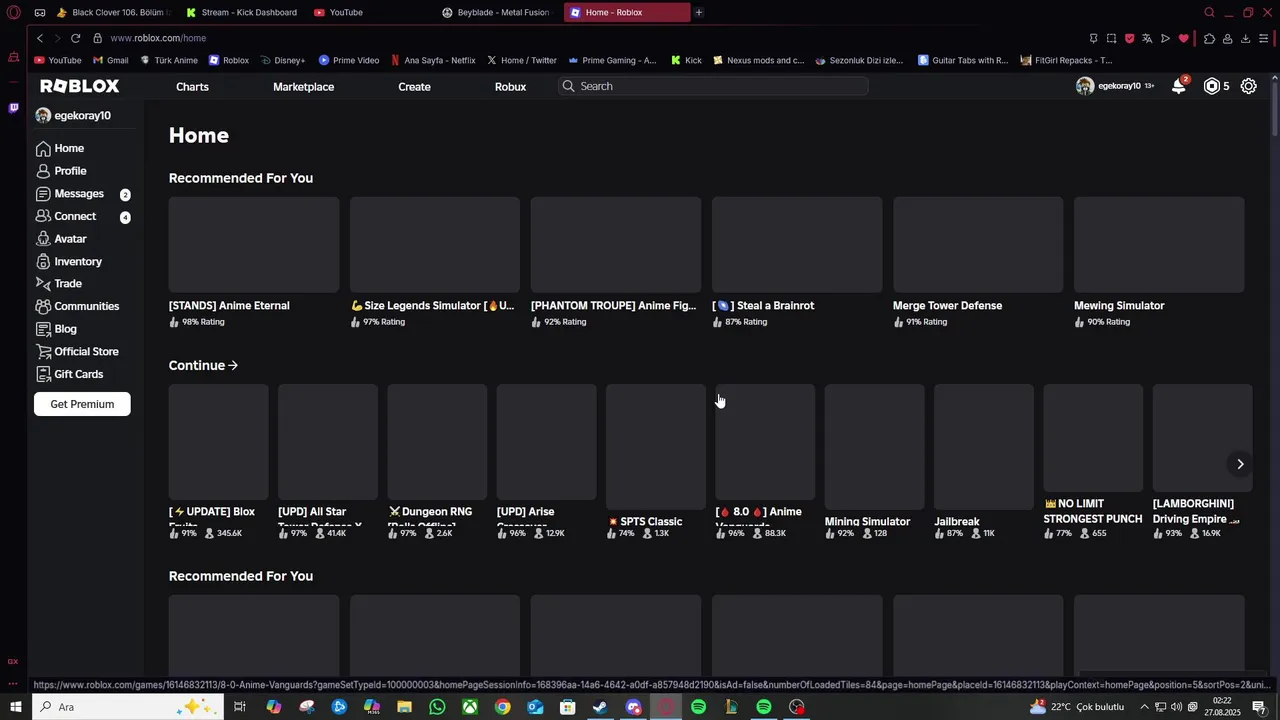Image resolution: width=1280 pixels, height=720 pixels.
Task: Open Blog in sidebar
Action: point(56,329)
